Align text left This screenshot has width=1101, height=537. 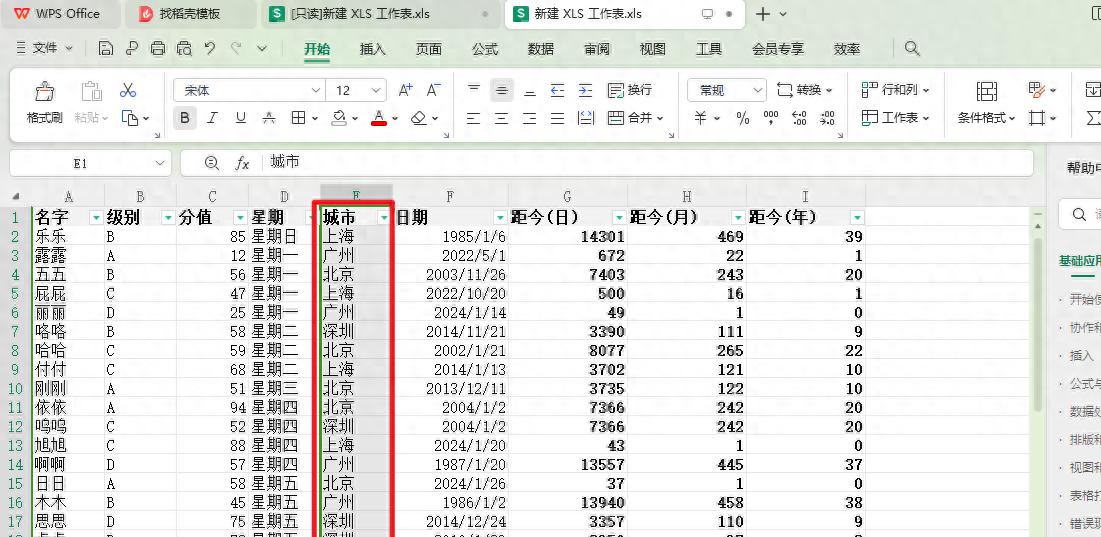(x=474, y=118)
